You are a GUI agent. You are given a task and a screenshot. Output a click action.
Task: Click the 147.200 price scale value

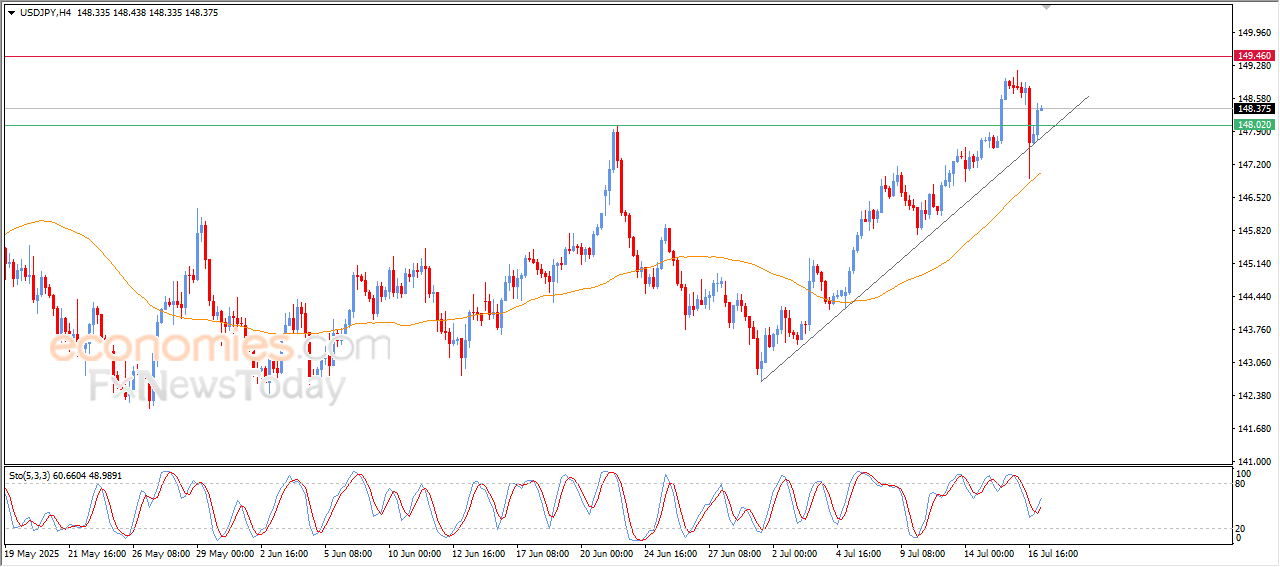pyautogui.click(x=1256, y=164)
